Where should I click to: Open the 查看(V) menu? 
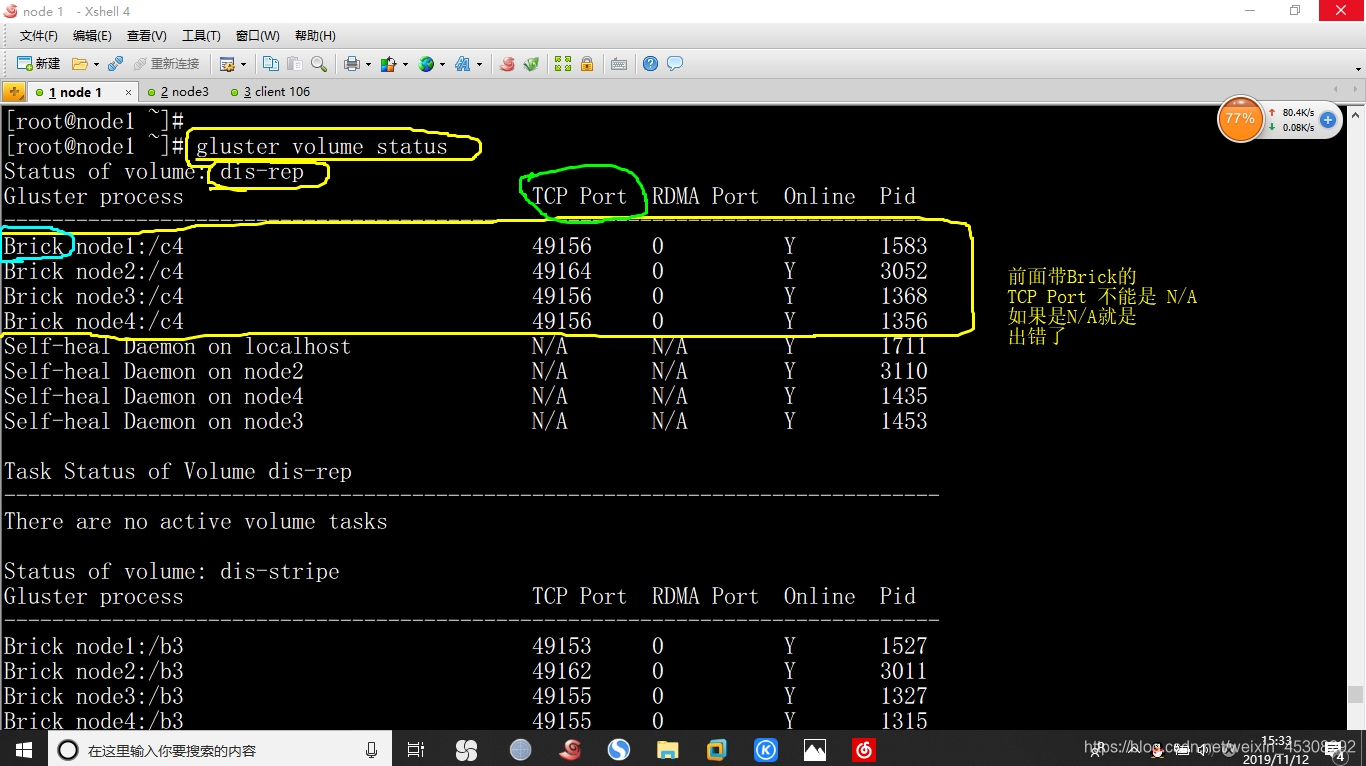coord(147,36)
